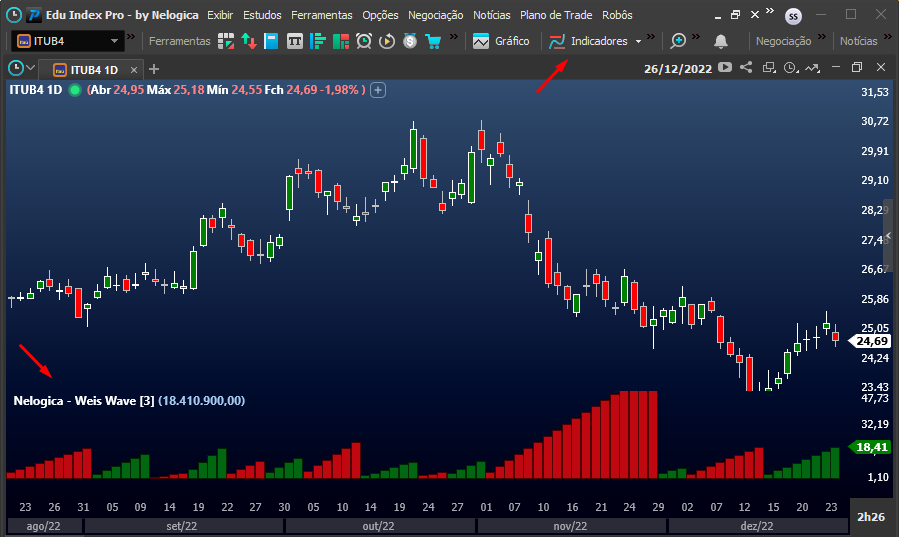Click the plus button after price info
The width and height of the screenshot is (899, 537).
pos(378,90)
